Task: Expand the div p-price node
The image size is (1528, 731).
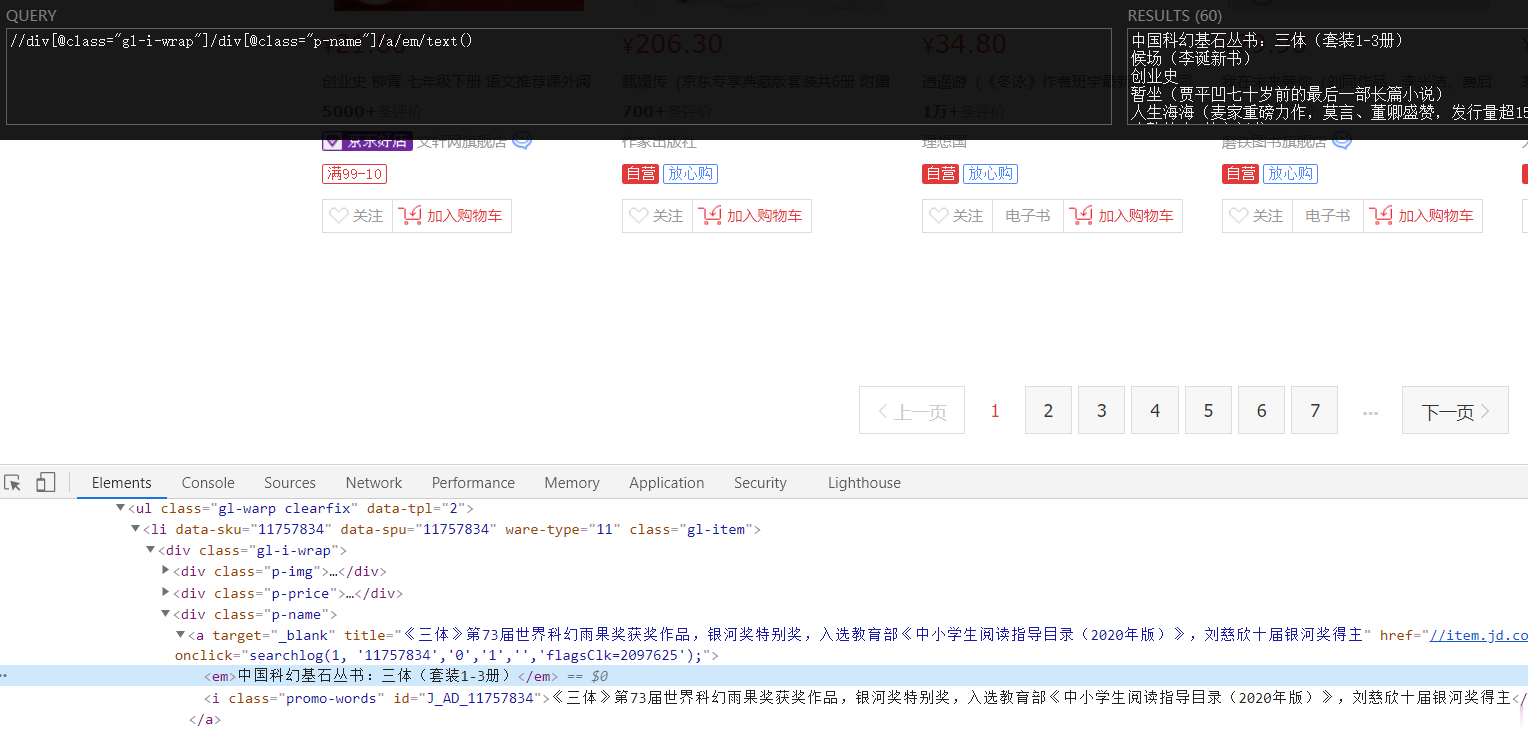Action: (x=166, y=593)
